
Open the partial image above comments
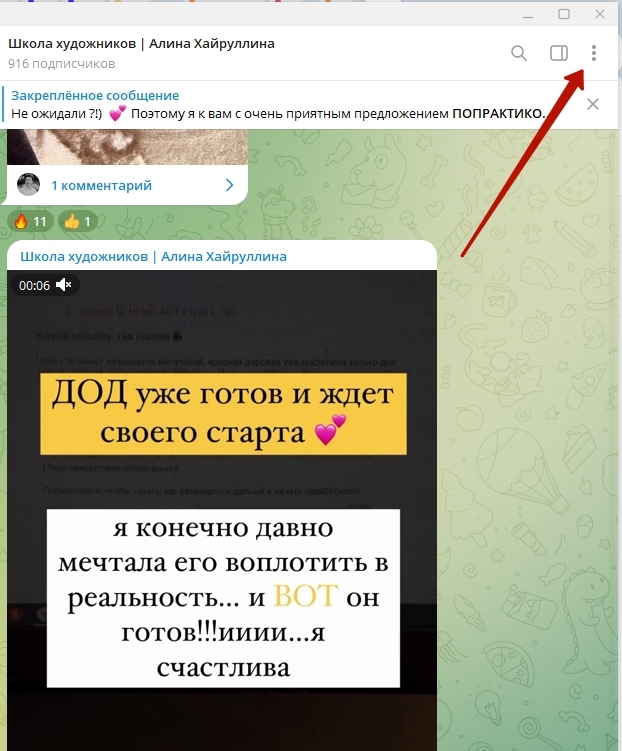(127, 147)
